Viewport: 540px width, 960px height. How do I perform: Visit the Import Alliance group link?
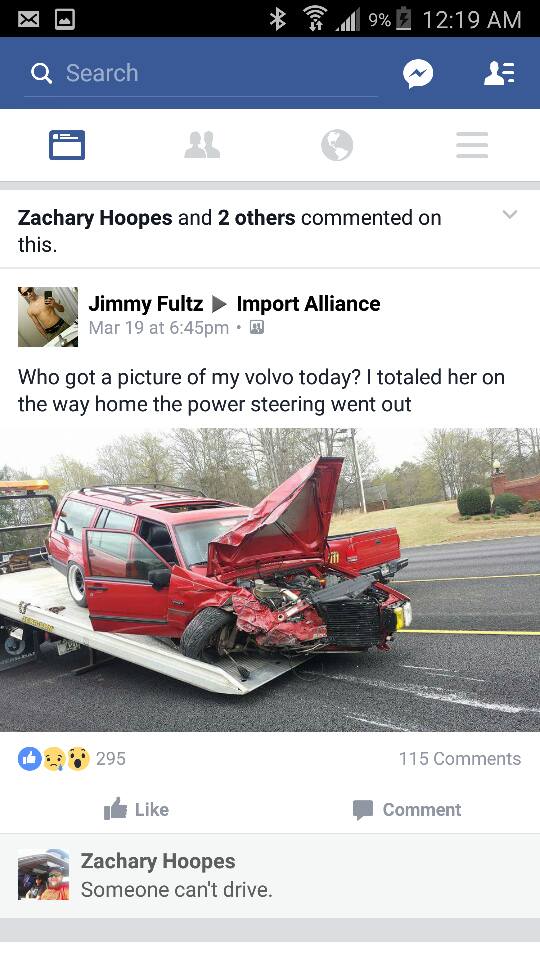click(309, 304)
